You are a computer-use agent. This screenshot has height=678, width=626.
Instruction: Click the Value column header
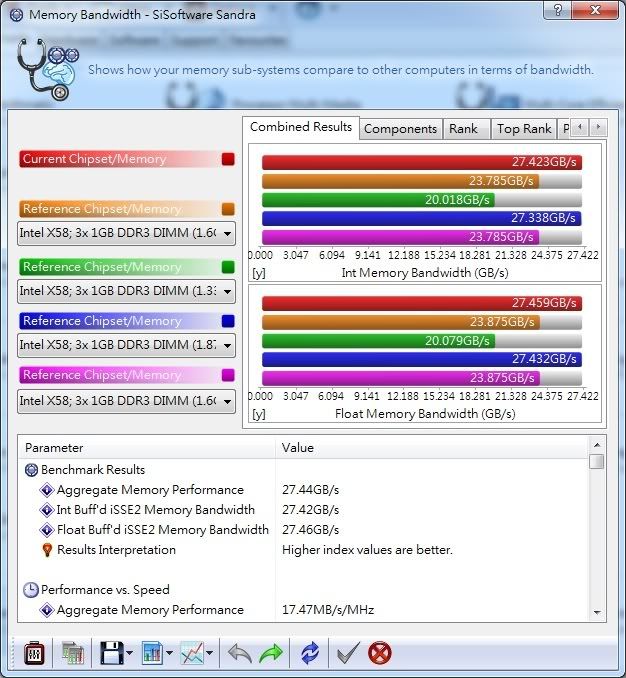coord(431,448)
